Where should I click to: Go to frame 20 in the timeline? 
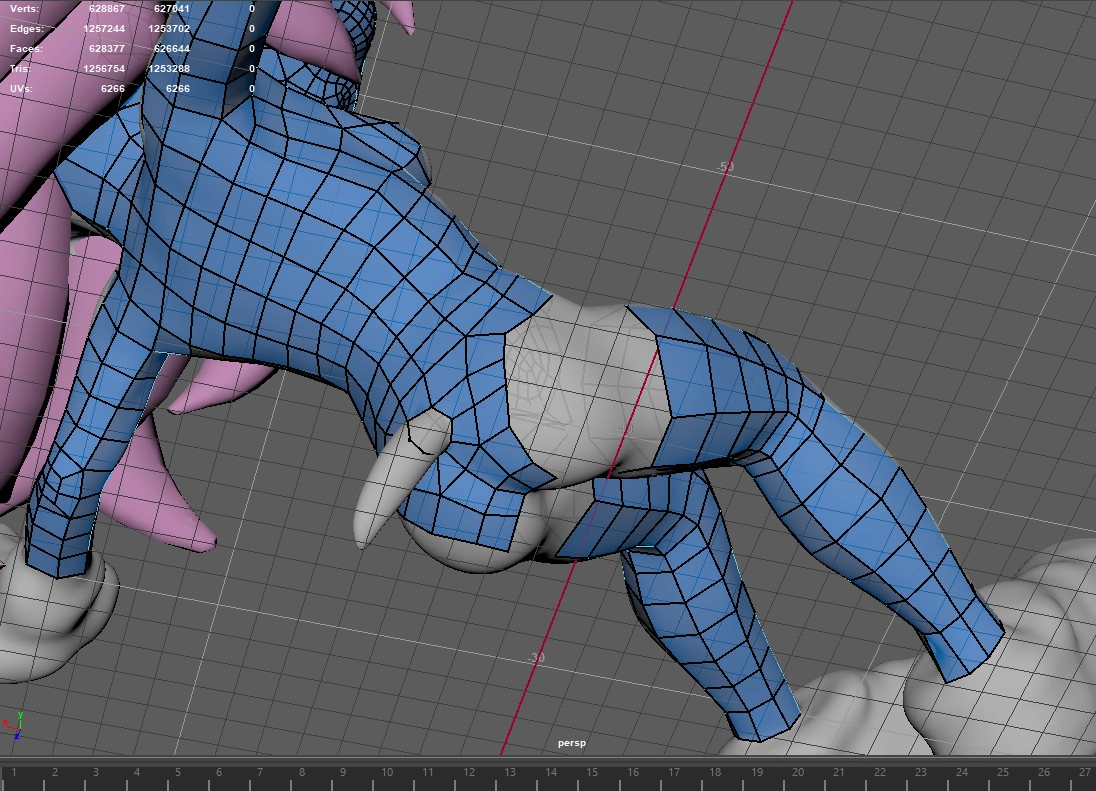pyautogui.click(x=797, y=772)
